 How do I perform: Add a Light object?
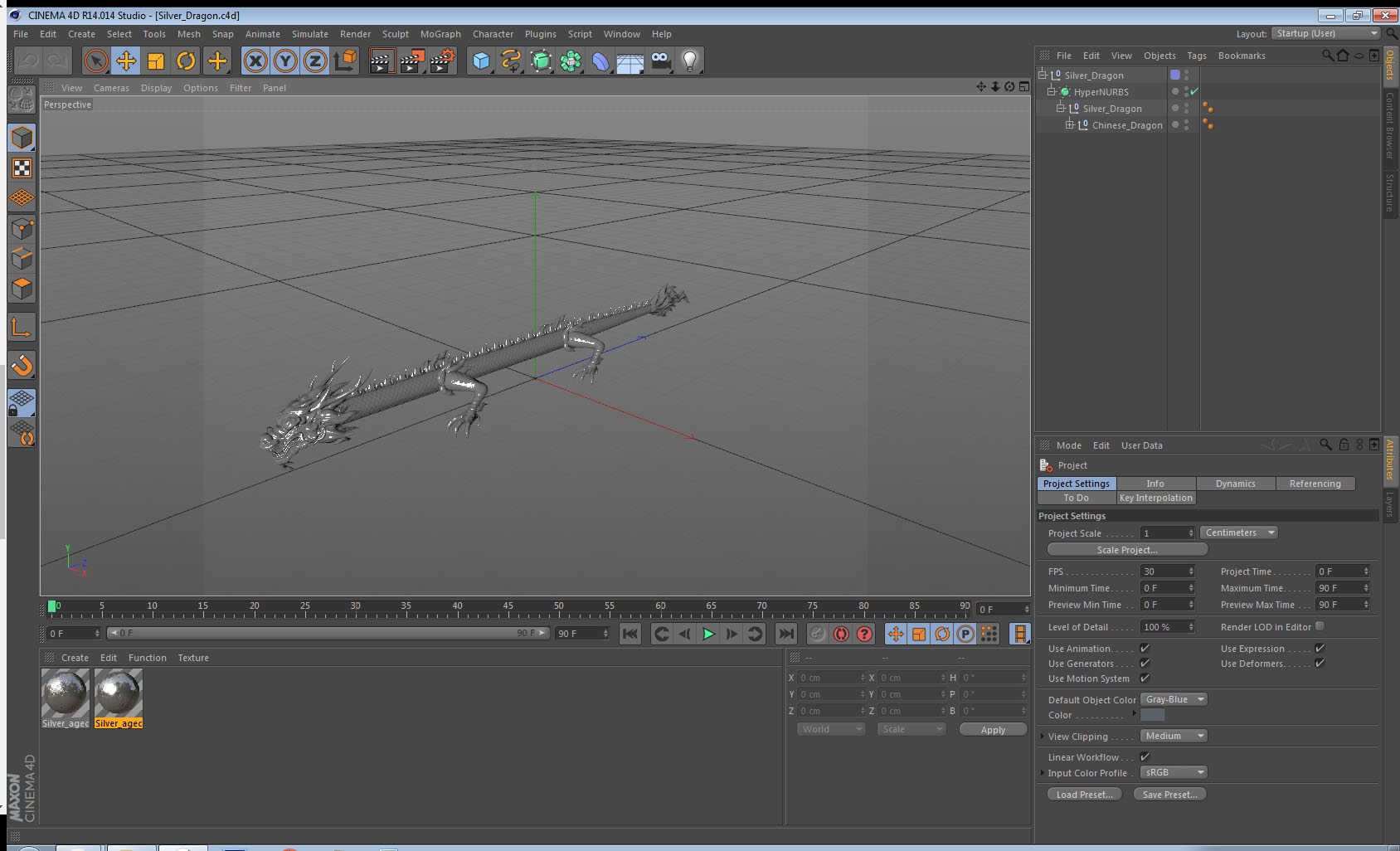690,61
